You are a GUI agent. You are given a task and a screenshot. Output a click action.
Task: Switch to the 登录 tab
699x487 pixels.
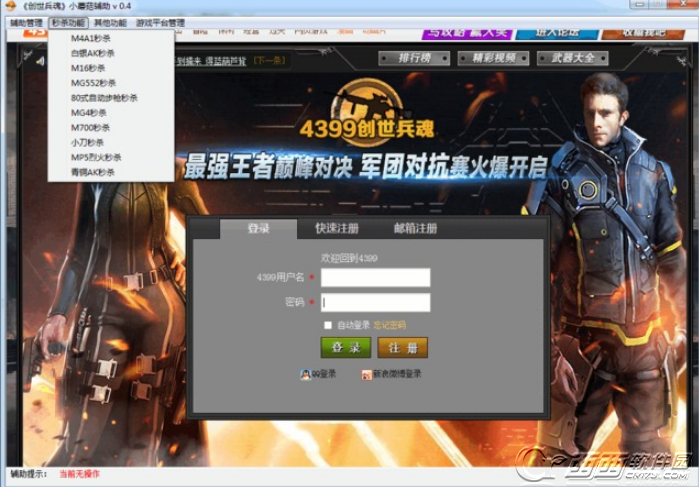259,228
